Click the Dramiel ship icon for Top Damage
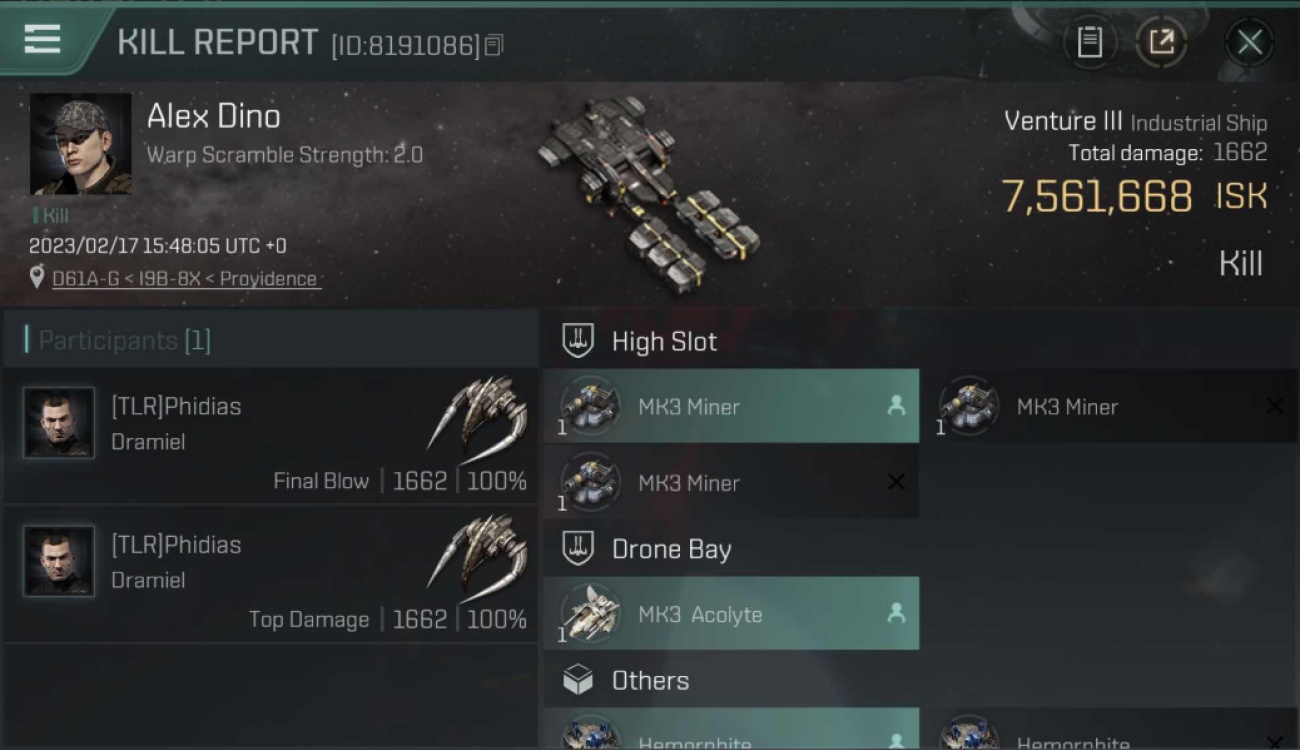 tap(479, 552)
